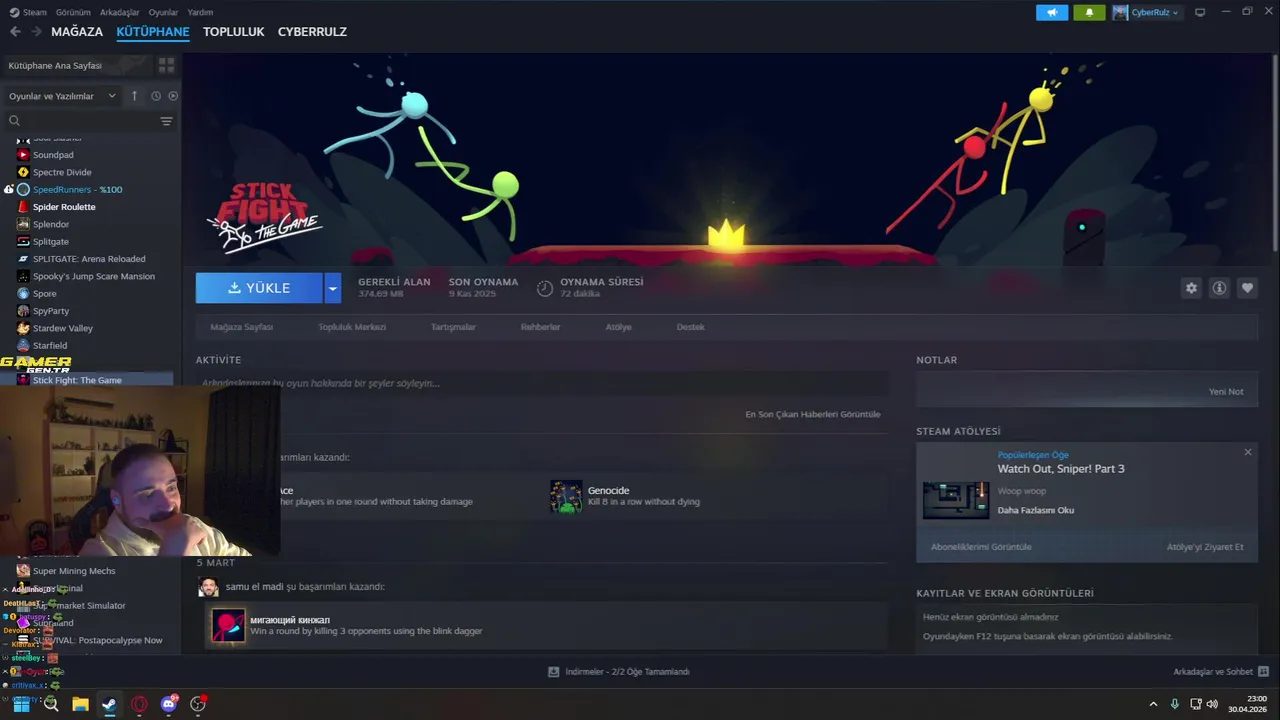1280x720 pixels.
Task: Click the library search magnifier icon
Action: (14, 121)
